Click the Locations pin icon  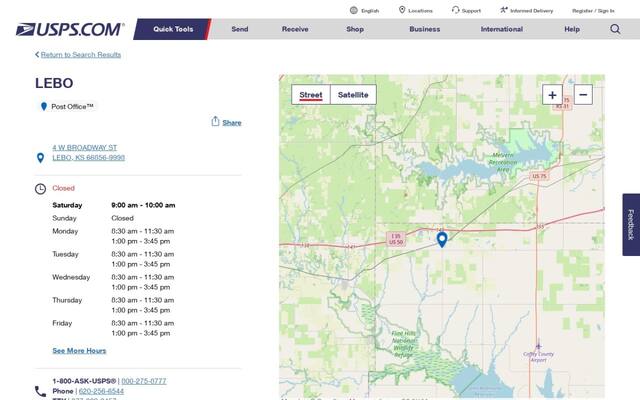[402, 10]
